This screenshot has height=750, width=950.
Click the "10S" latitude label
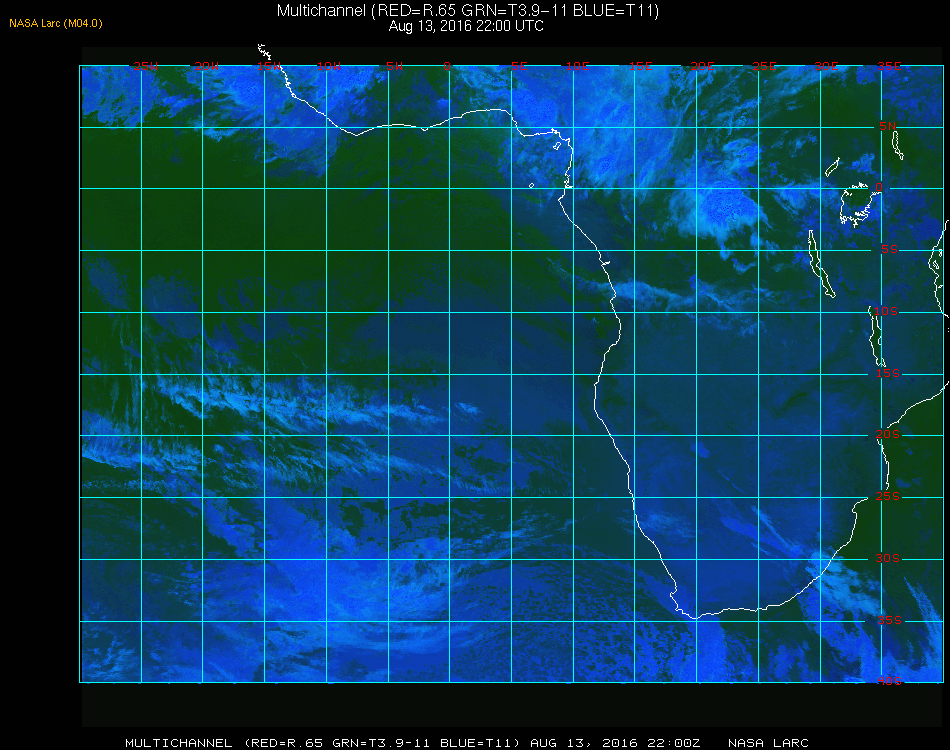(x=885, y=311)
